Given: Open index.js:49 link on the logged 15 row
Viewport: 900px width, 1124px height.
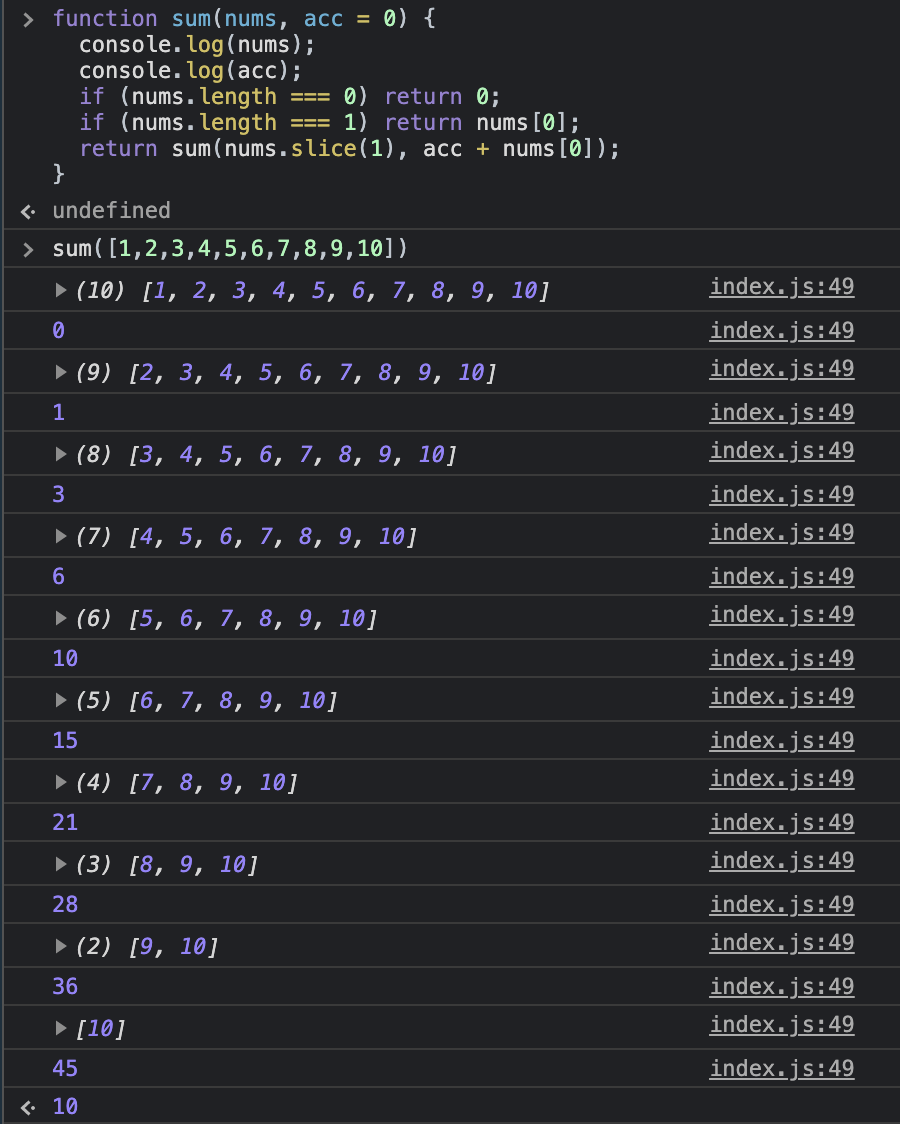Looking at the screenshot, I should 782,740.
